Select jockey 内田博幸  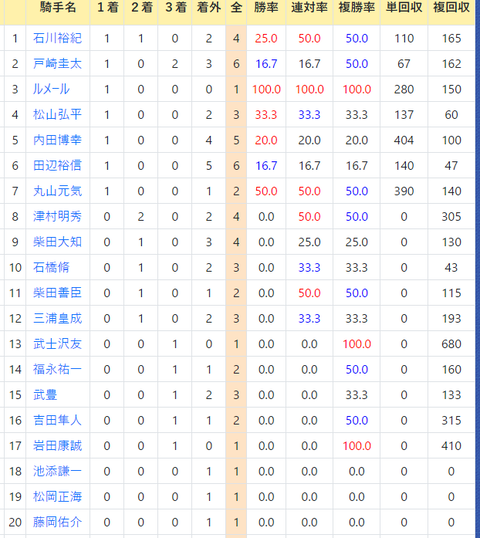click(x=57, y=140)
